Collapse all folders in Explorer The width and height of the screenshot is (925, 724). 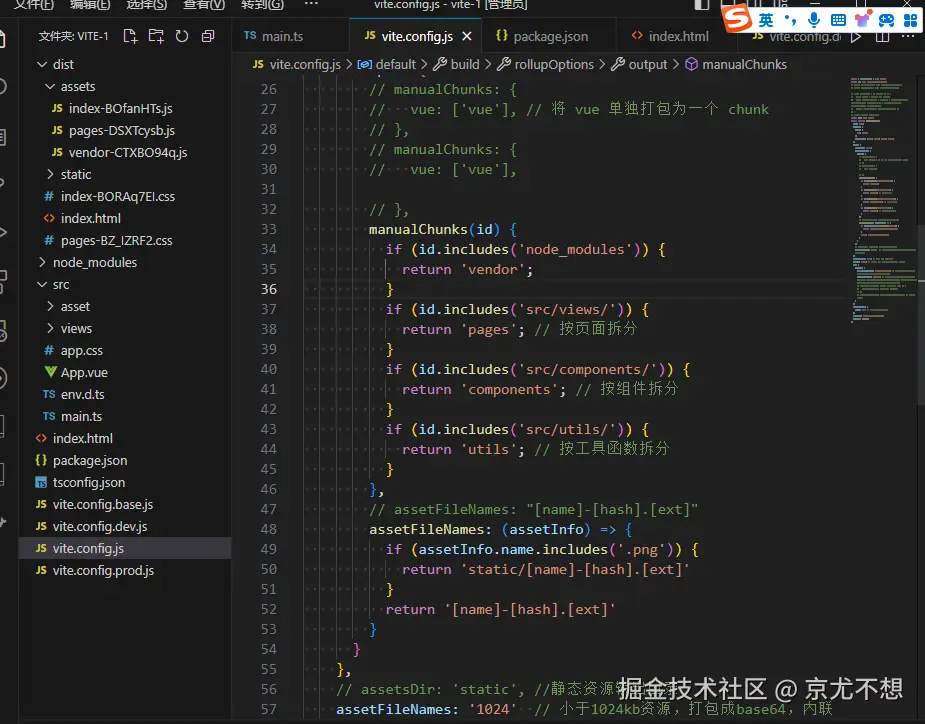point(208,36)
